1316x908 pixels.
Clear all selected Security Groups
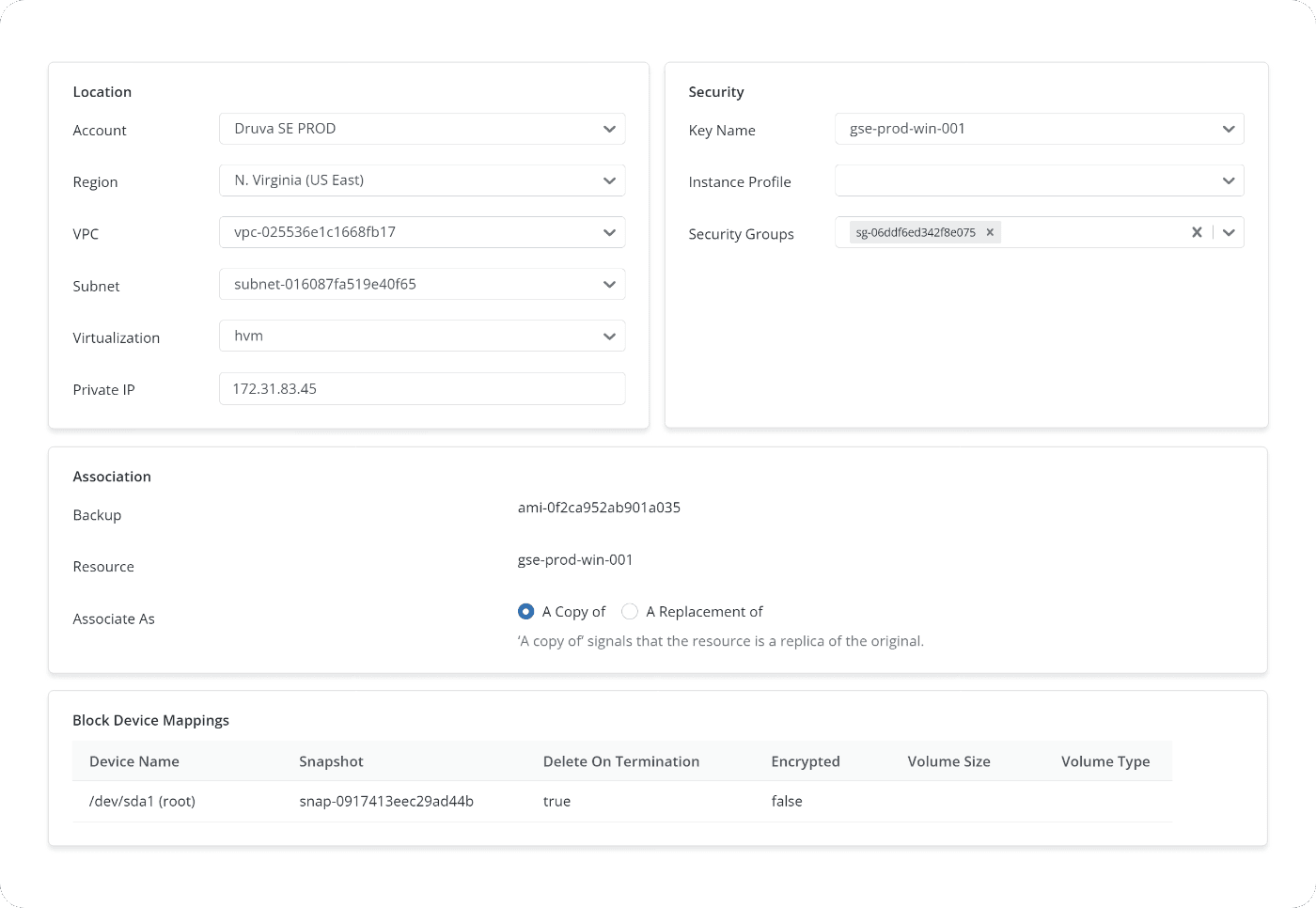click(x=1197, y=232)
